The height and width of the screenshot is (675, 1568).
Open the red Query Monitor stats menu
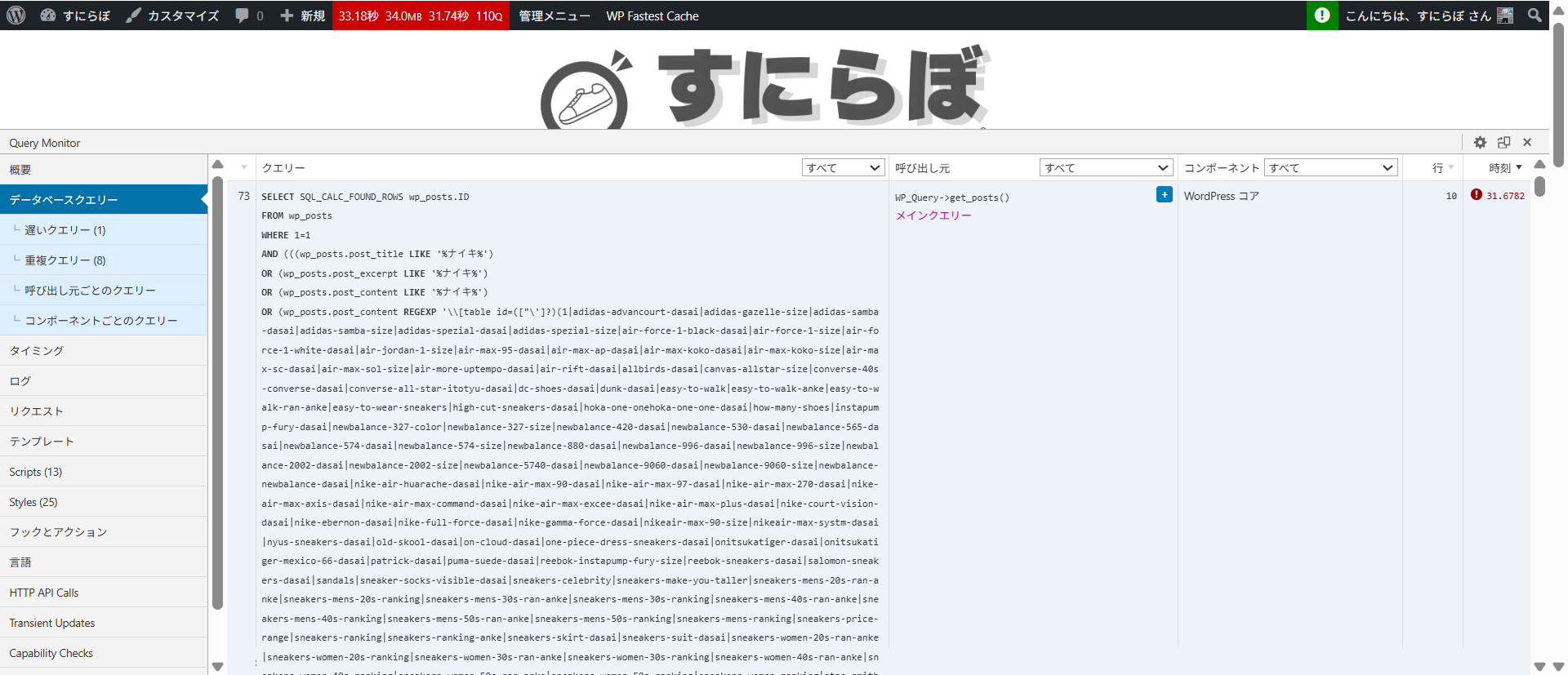pyautogui.click(x=421, y=16)
